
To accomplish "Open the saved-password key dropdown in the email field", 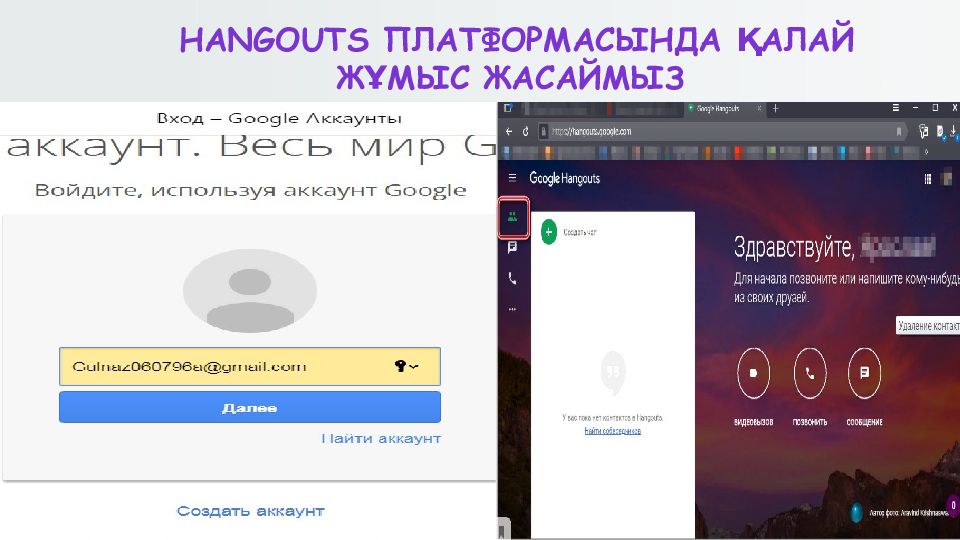I will click(x=407, y=366).
